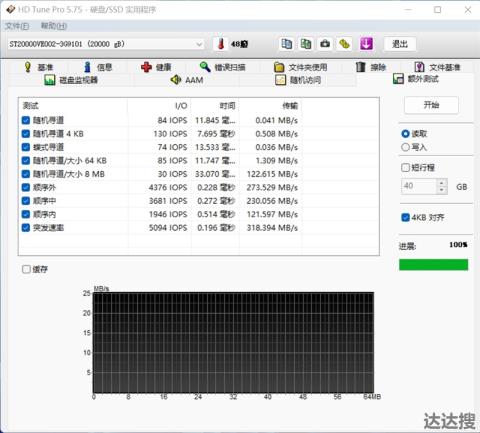Uncheck the 随机寻道/大小 8 MB checkbox
Image resolution: width=480 pixels, height=433 pixels.
[x=26, y=174]
